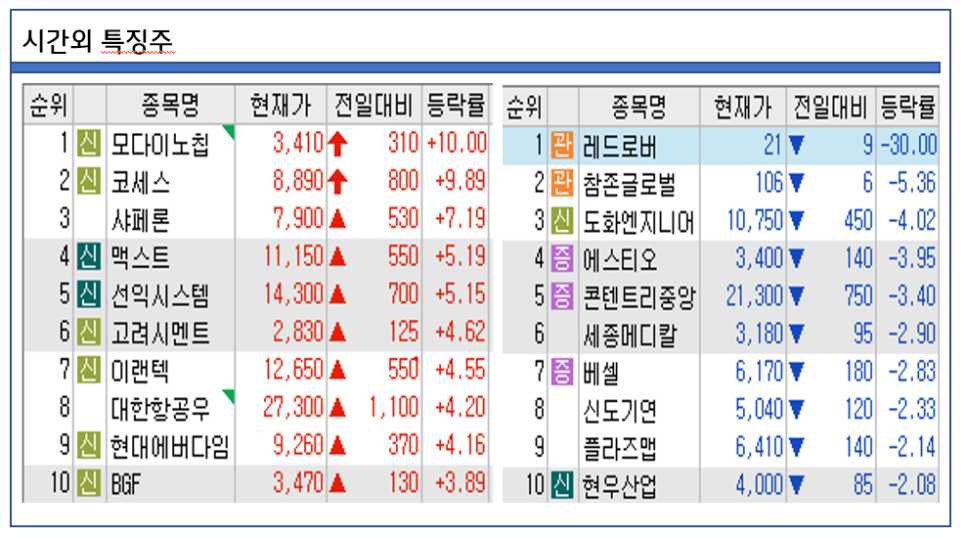
Task: Select stock name 도화엔지니어
Action: pos(639,222)
